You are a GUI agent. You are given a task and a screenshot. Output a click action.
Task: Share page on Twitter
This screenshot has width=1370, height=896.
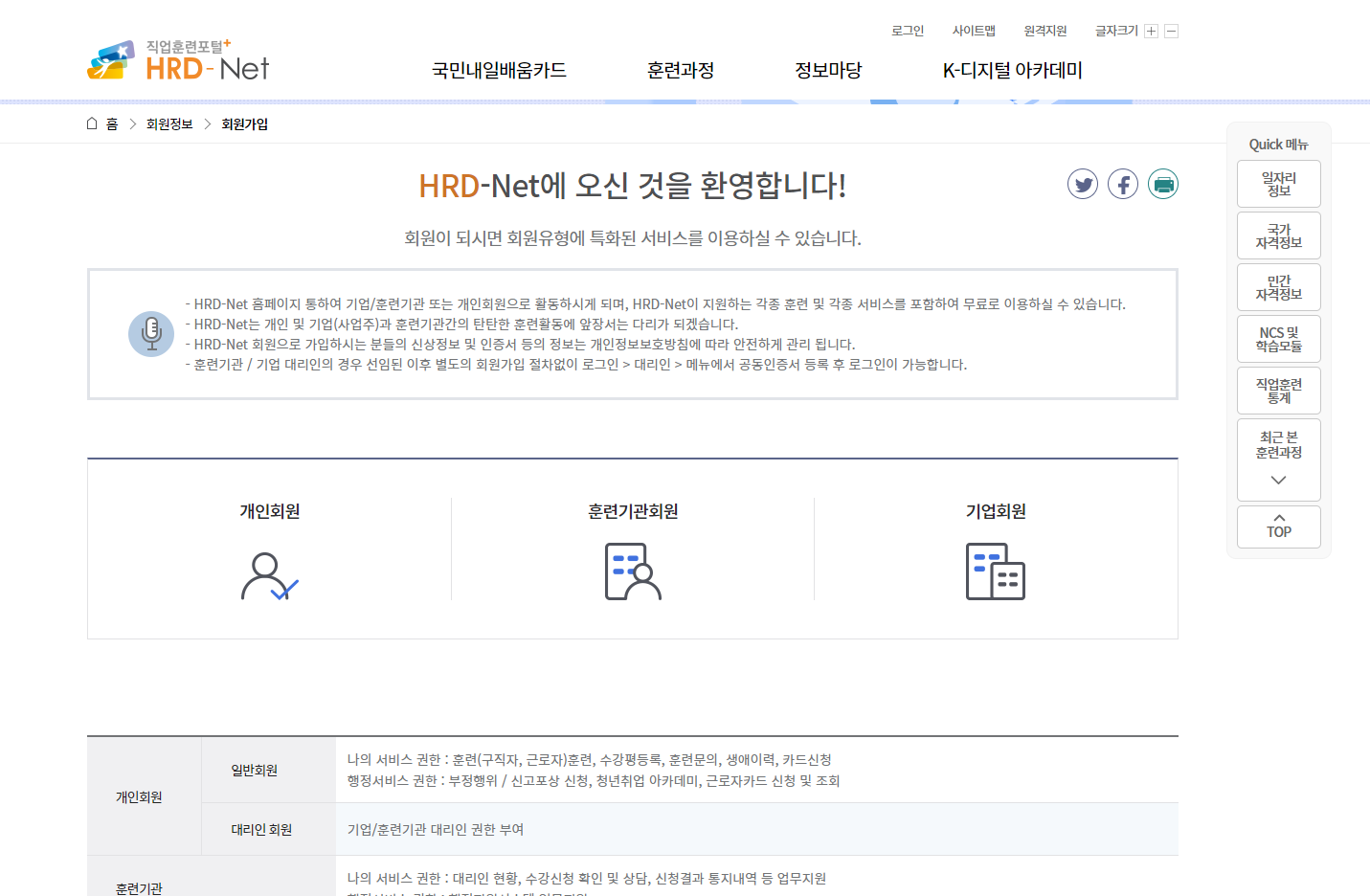pos(1083,184)
